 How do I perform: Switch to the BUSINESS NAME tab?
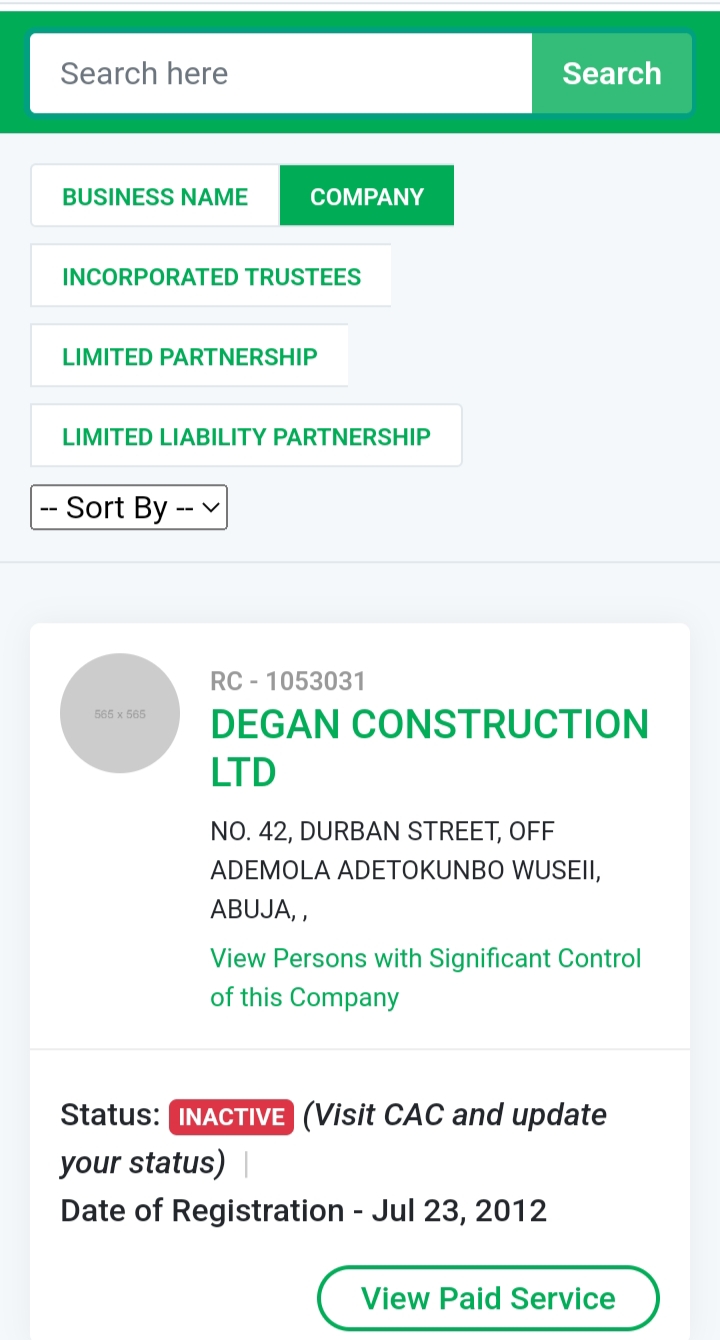tap(155, 196)
